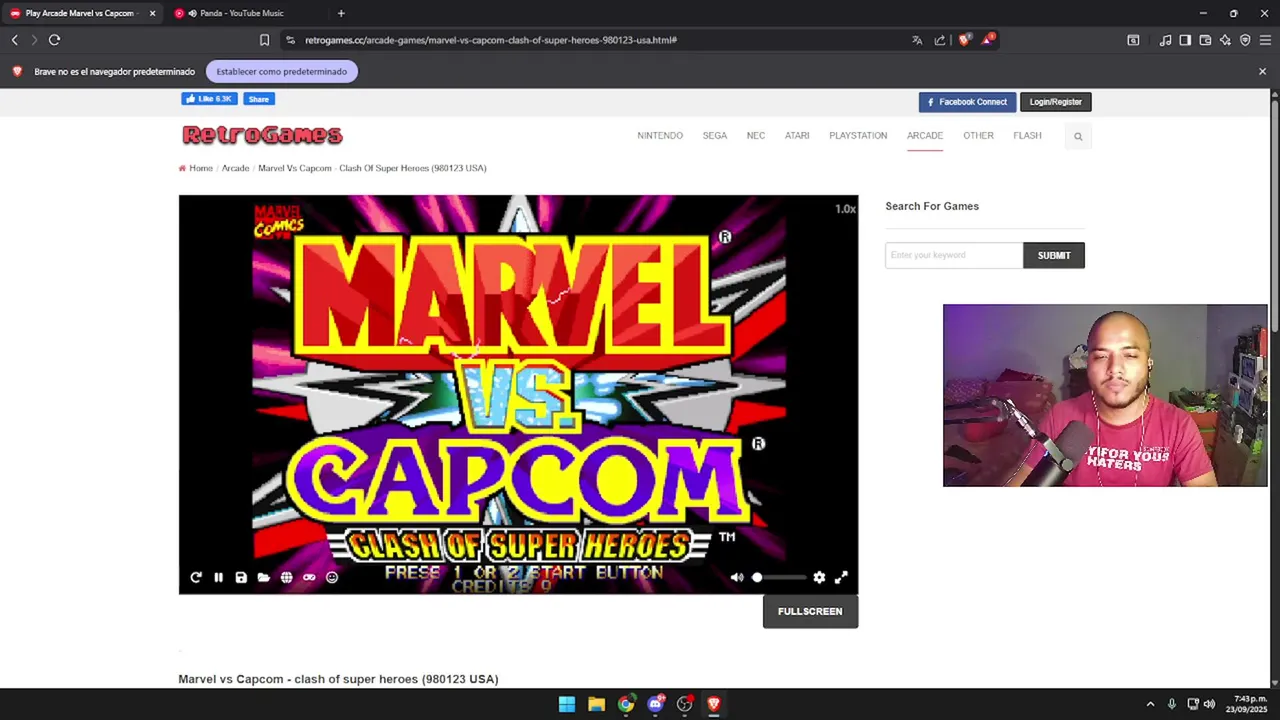Click the Facebook Like button
Image resolution: width=1280 pixels, height=720 pixels.
(209, 99)
